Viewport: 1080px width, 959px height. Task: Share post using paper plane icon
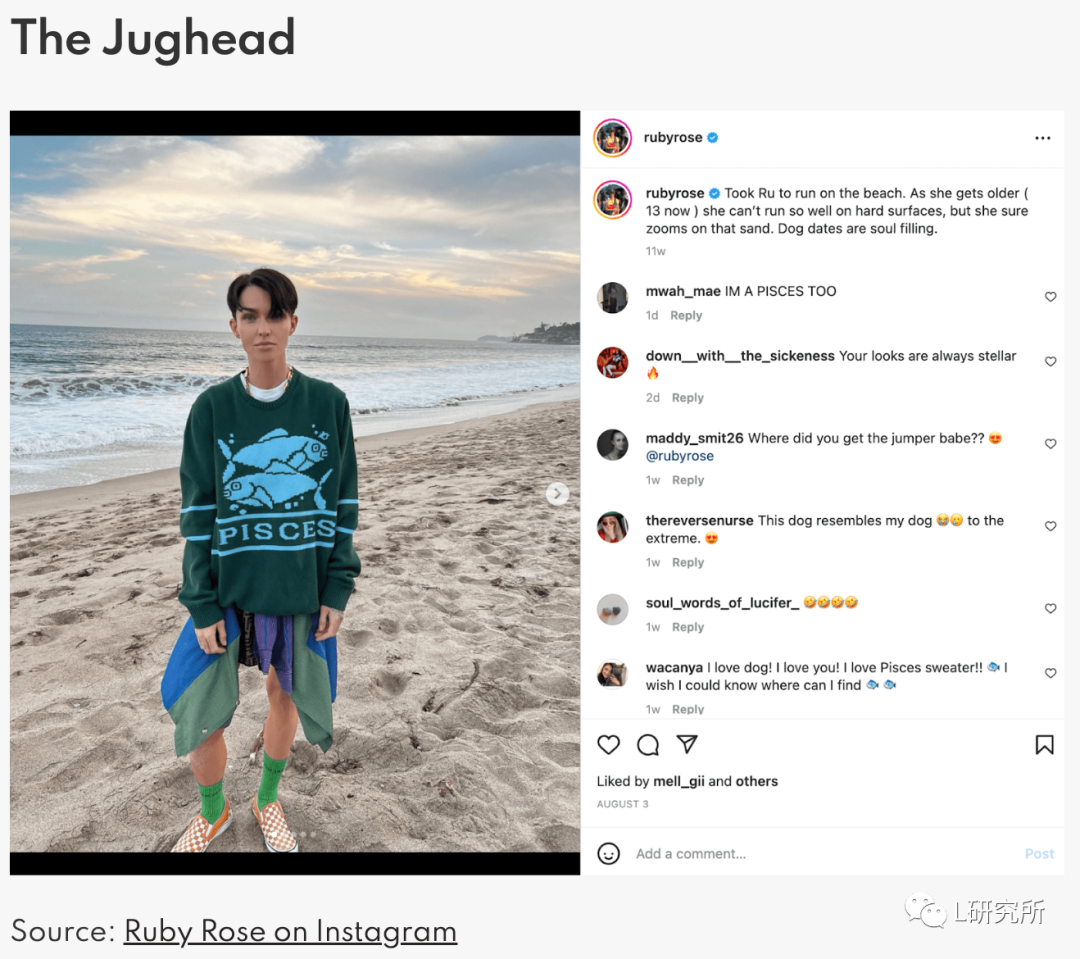[687, 744]
